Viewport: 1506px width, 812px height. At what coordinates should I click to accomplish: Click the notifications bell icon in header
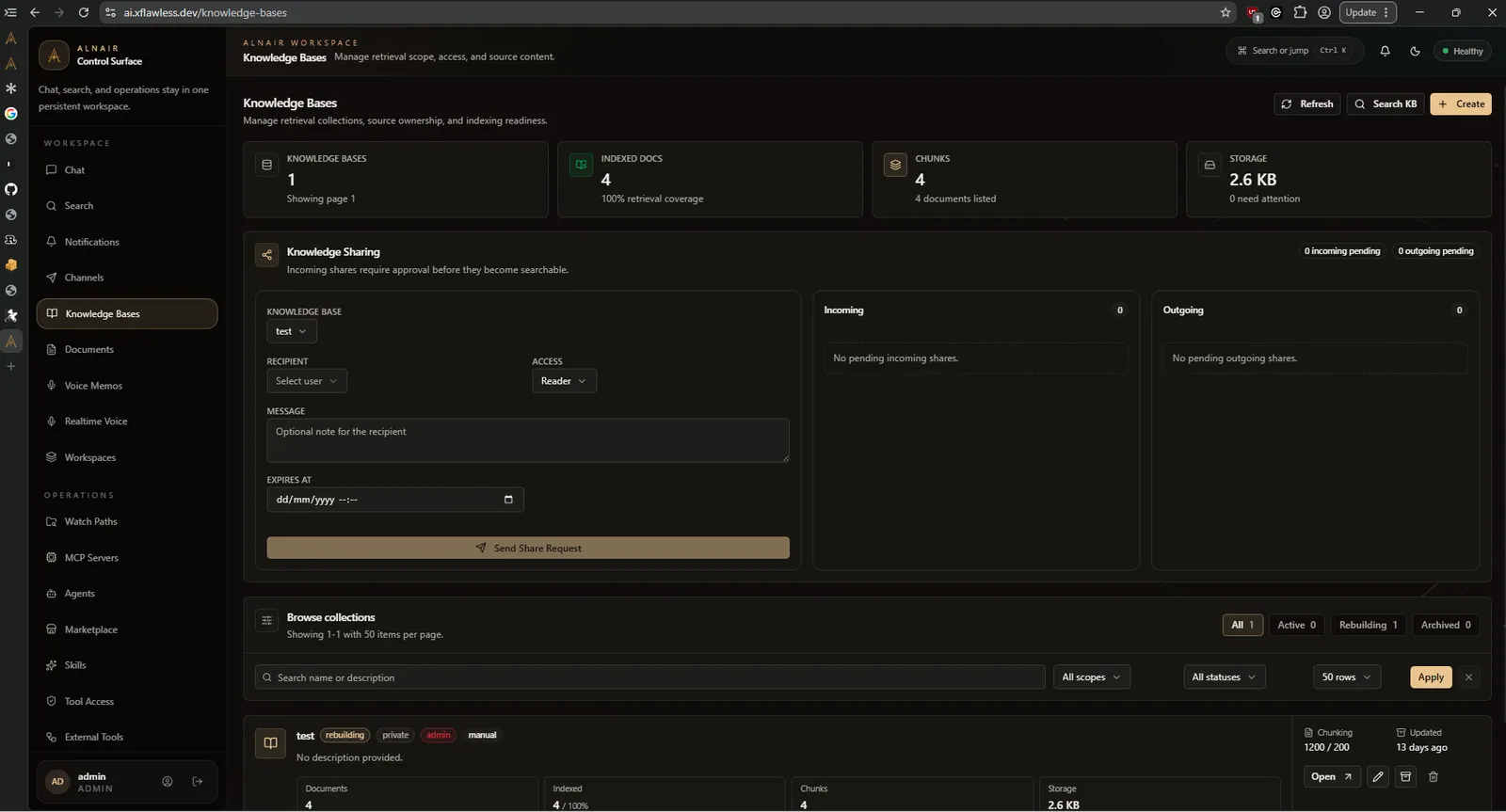pyautogui.click(x=1385, y=51)
